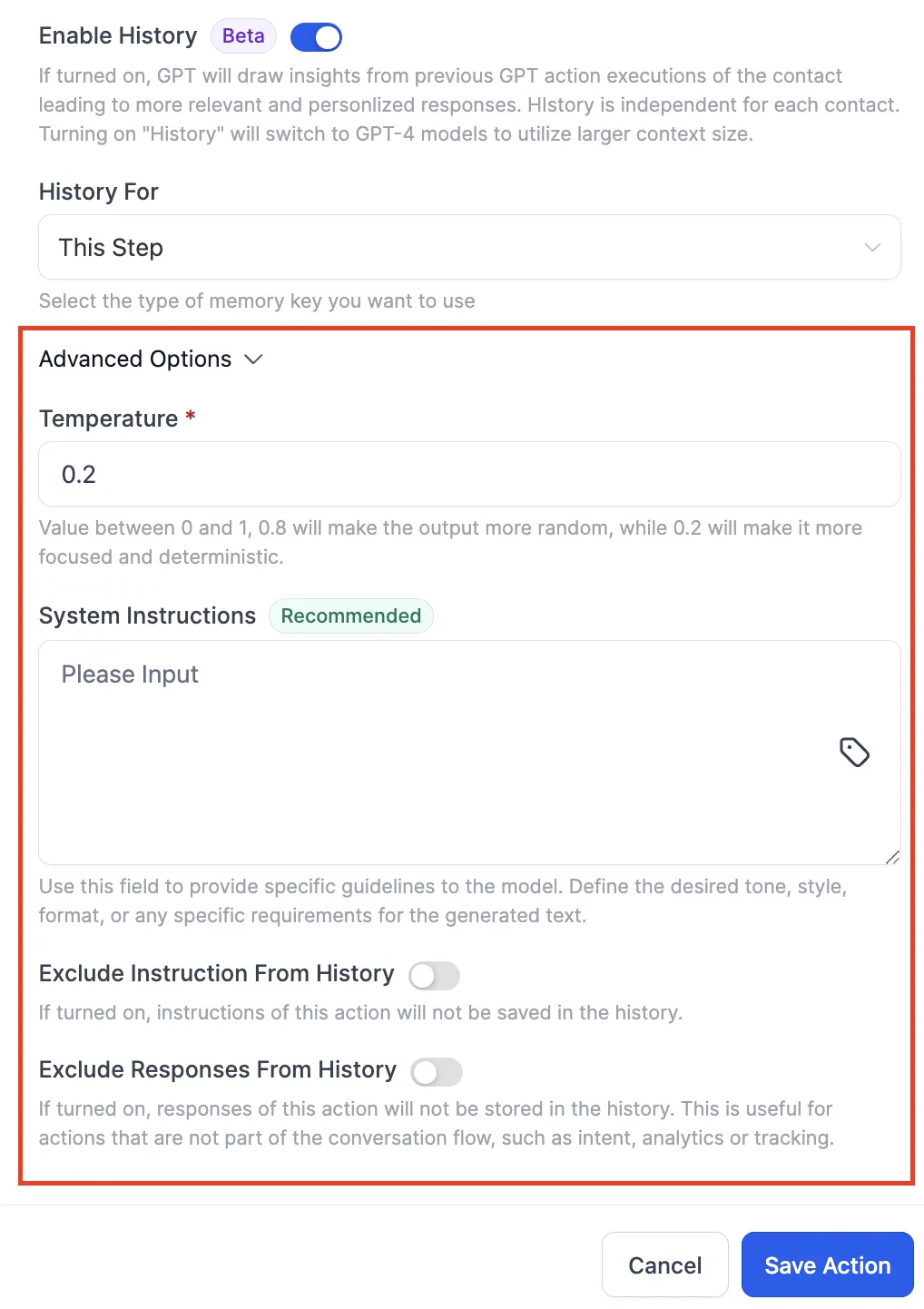Click the Exclude Instruction From History label
The image size is (924, 1309).
pyautogui.click(x=217, y=973)
